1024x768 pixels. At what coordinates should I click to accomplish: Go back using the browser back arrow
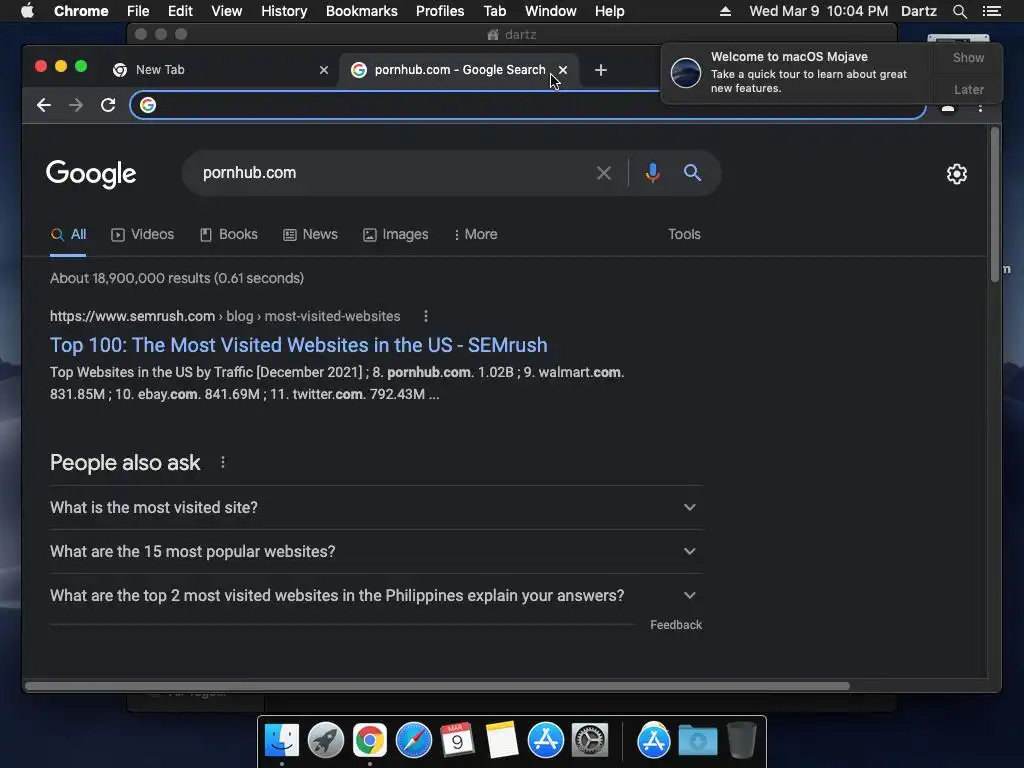[44, 105]
